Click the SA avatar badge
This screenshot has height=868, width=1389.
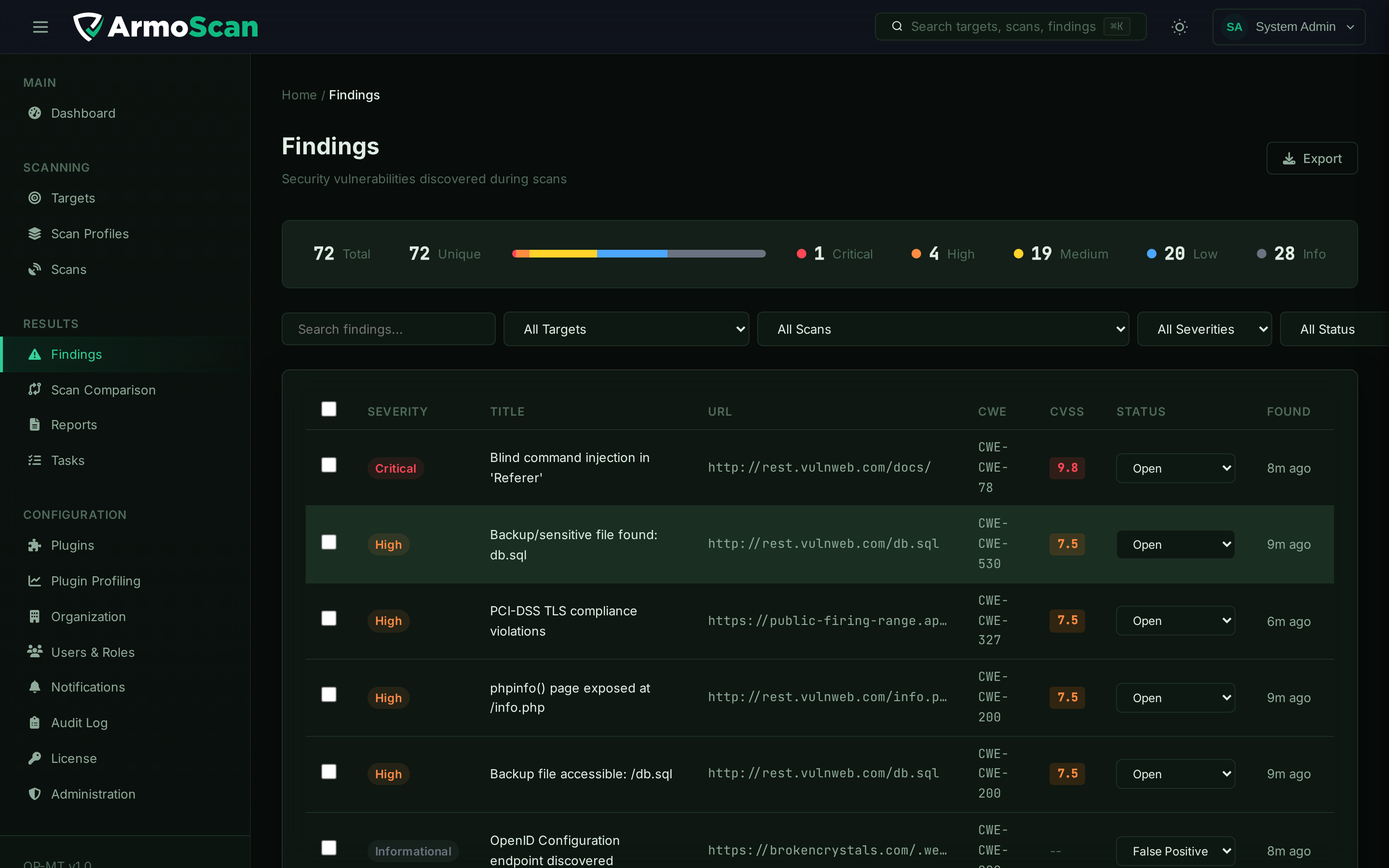[1234, 27]
